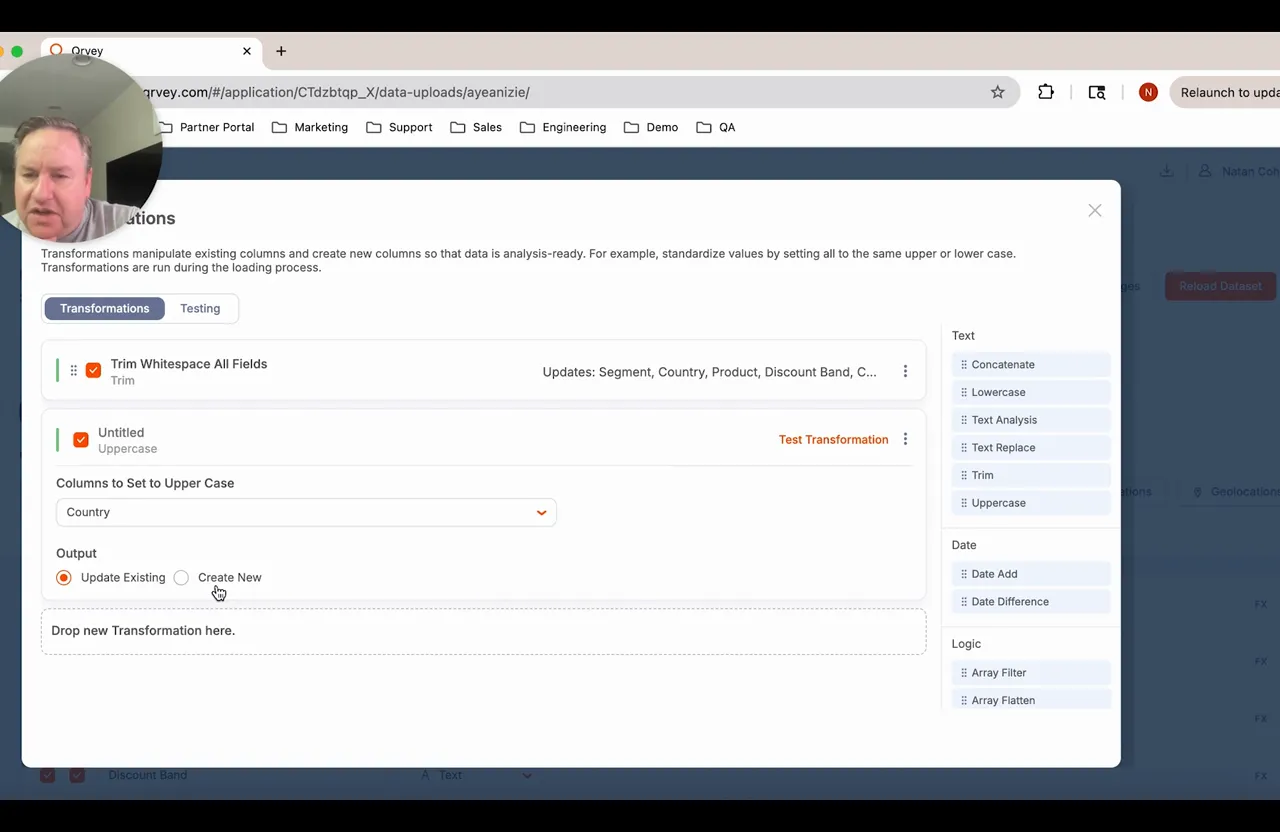Select the Create New output radio button
Image resolution: width=1280 pixels, height=832 pixels.
tap(181, 578)
